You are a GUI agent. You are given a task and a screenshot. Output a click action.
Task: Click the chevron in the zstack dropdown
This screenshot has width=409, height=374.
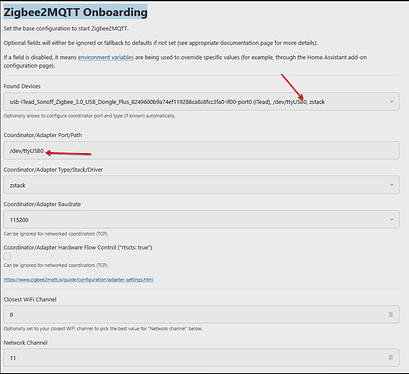pyautogui.click(x=392, y=185)
